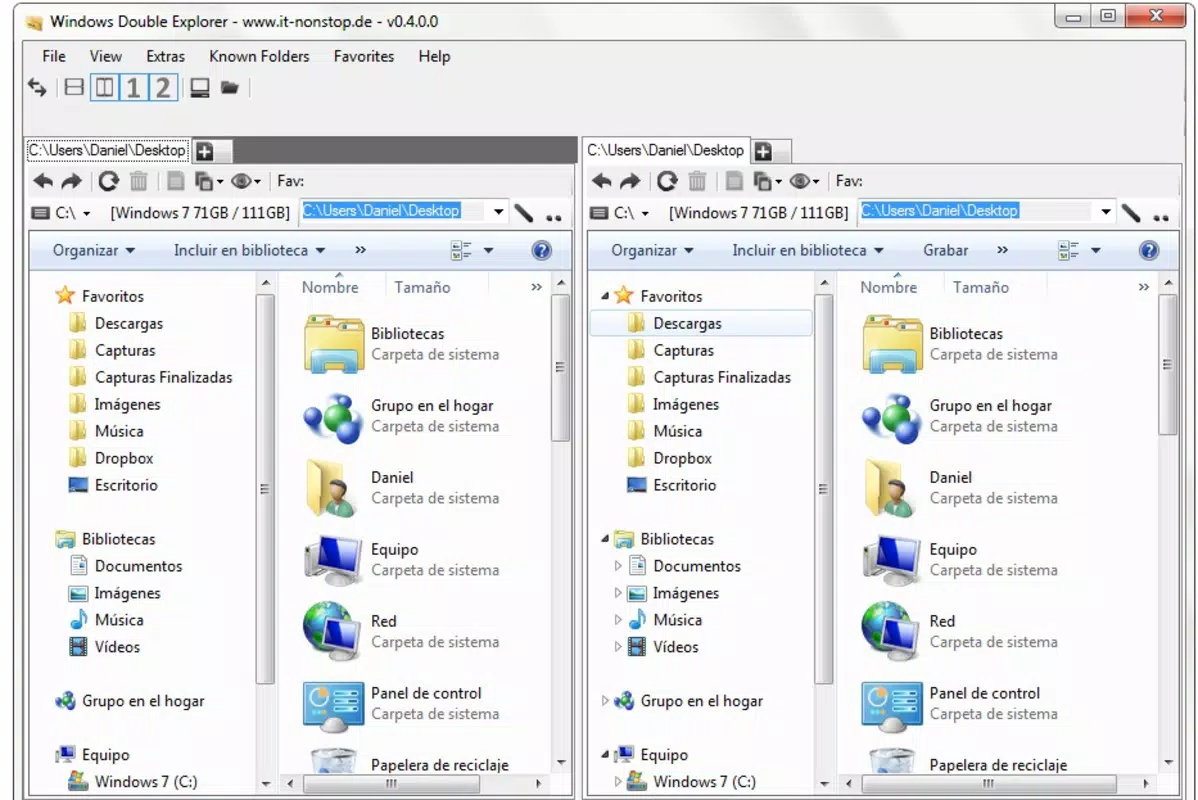Click the trash delete icon in right pane
Screen dimensions: 1198x800
coord(697,182)
